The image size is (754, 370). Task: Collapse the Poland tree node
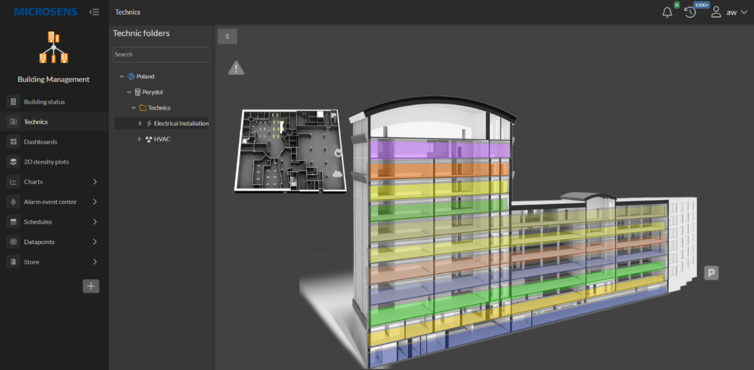click(x=122, y=77)
